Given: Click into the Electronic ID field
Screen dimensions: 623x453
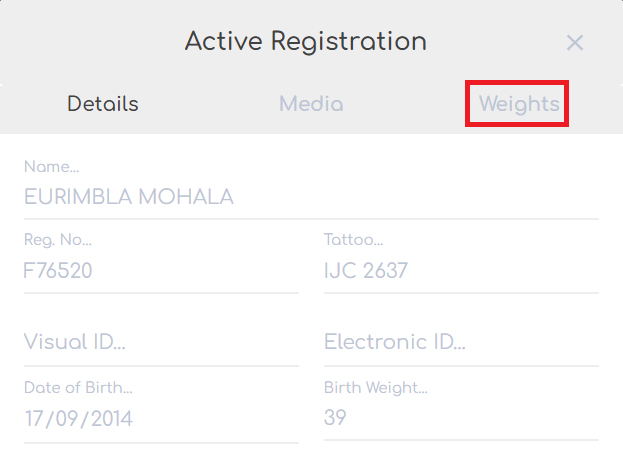Looking at the screenshot, I should coord(461,342).
